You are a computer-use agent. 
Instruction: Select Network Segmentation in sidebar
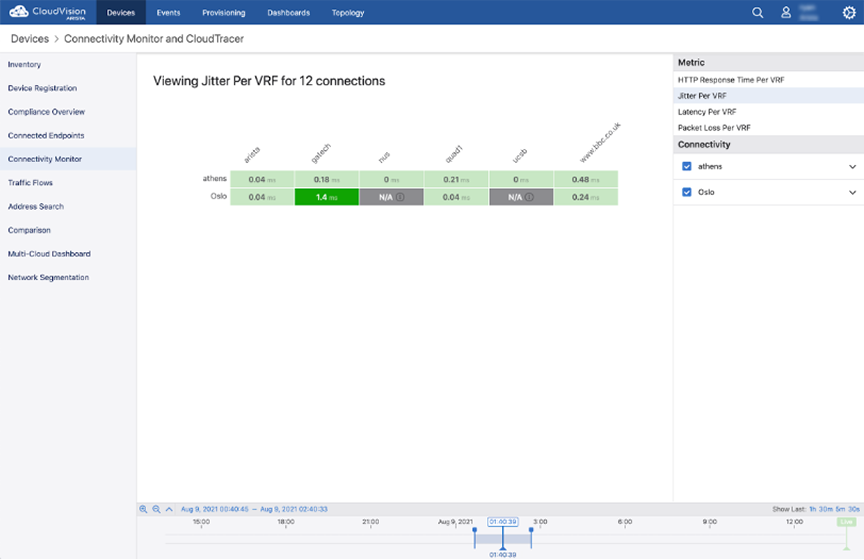click(x=68, y=277)
